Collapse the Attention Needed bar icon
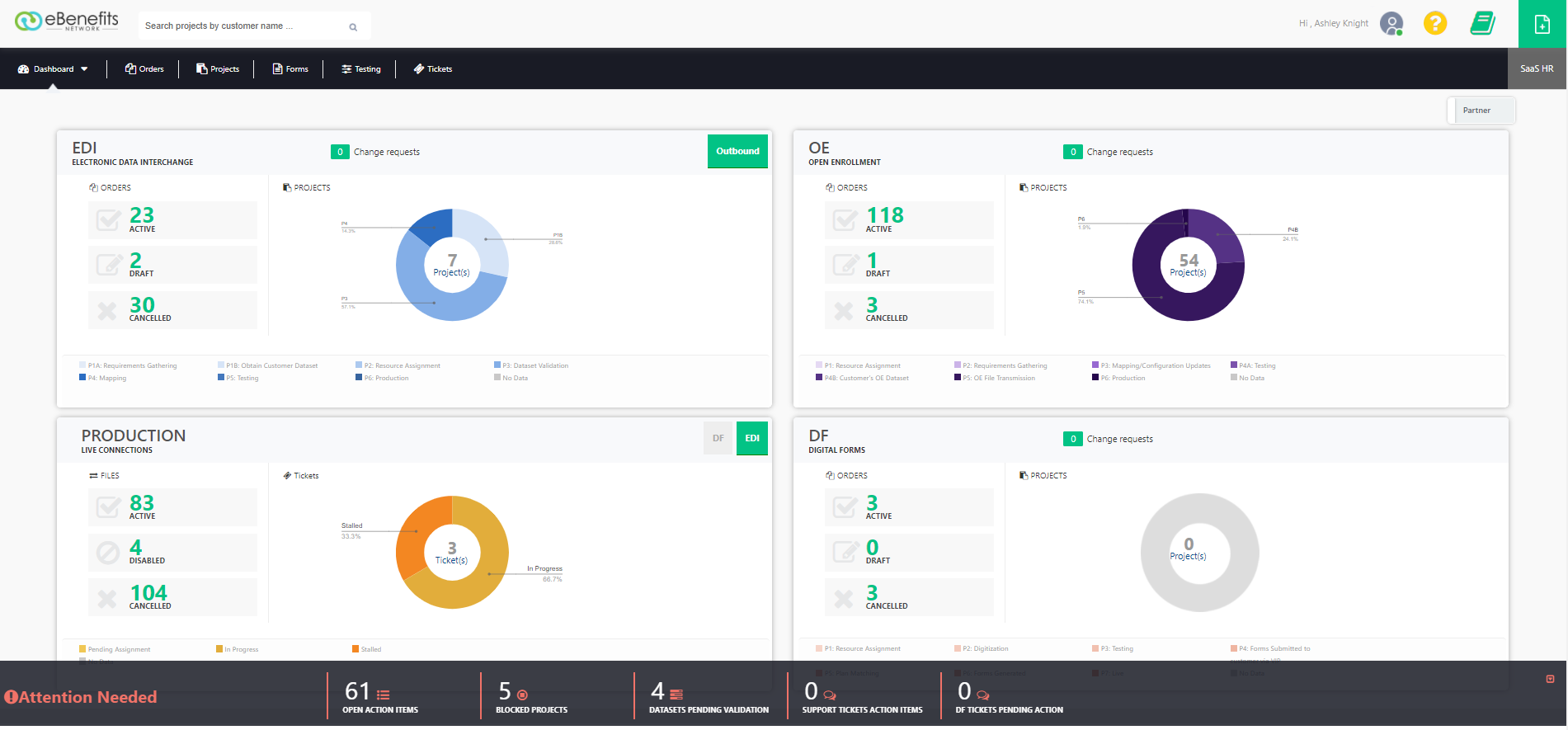The image size is (1568, 730). pos(1550,680)
